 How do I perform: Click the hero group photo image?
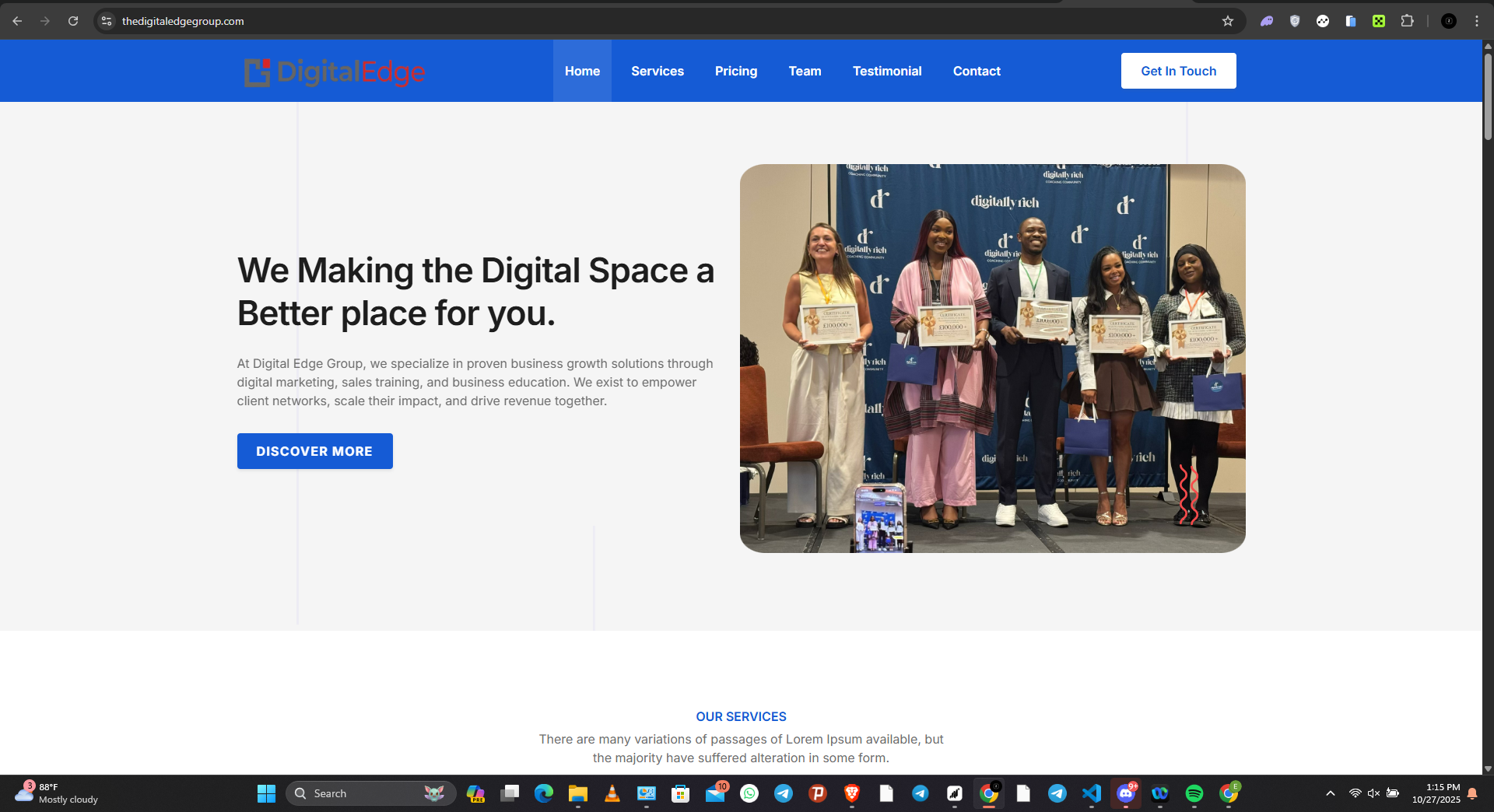pyautogui.click(x=992, y=358)
